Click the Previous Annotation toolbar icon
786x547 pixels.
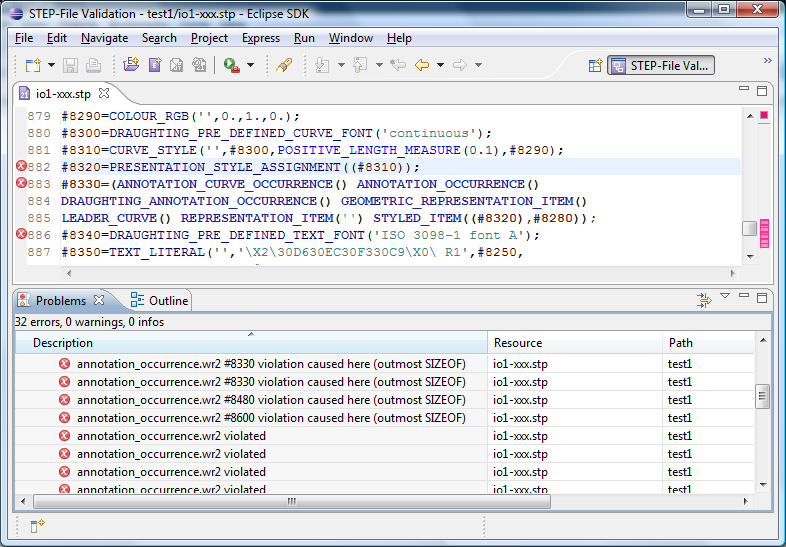pos(360,65)
